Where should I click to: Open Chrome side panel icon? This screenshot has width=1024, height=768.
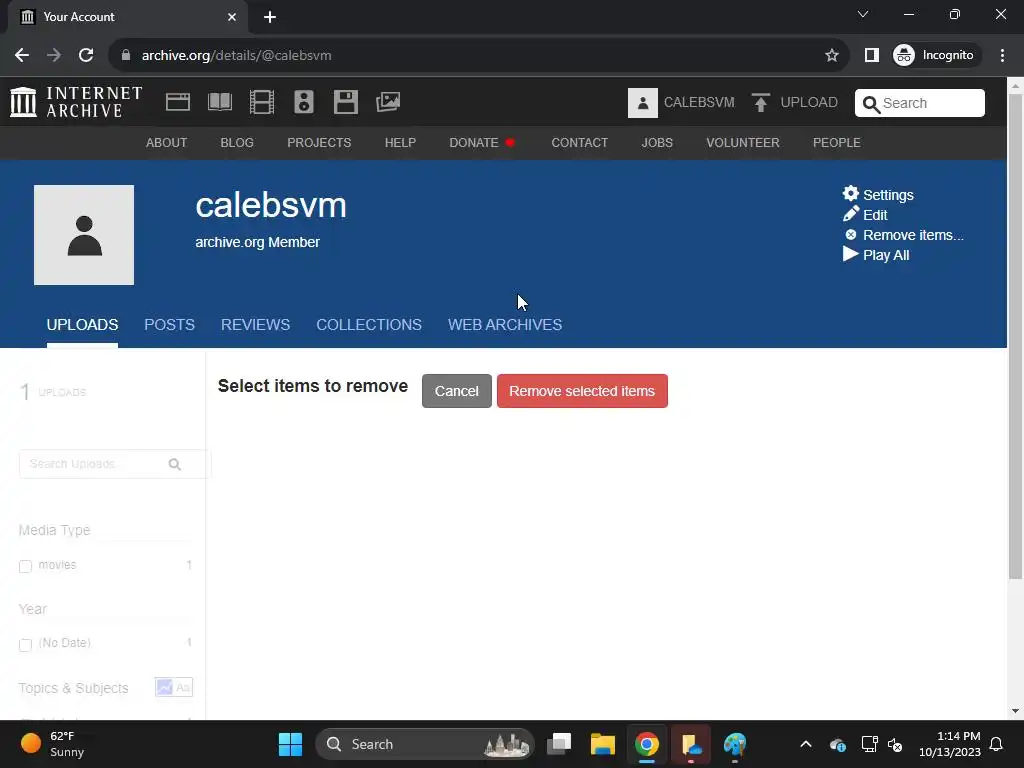[871, 56]
